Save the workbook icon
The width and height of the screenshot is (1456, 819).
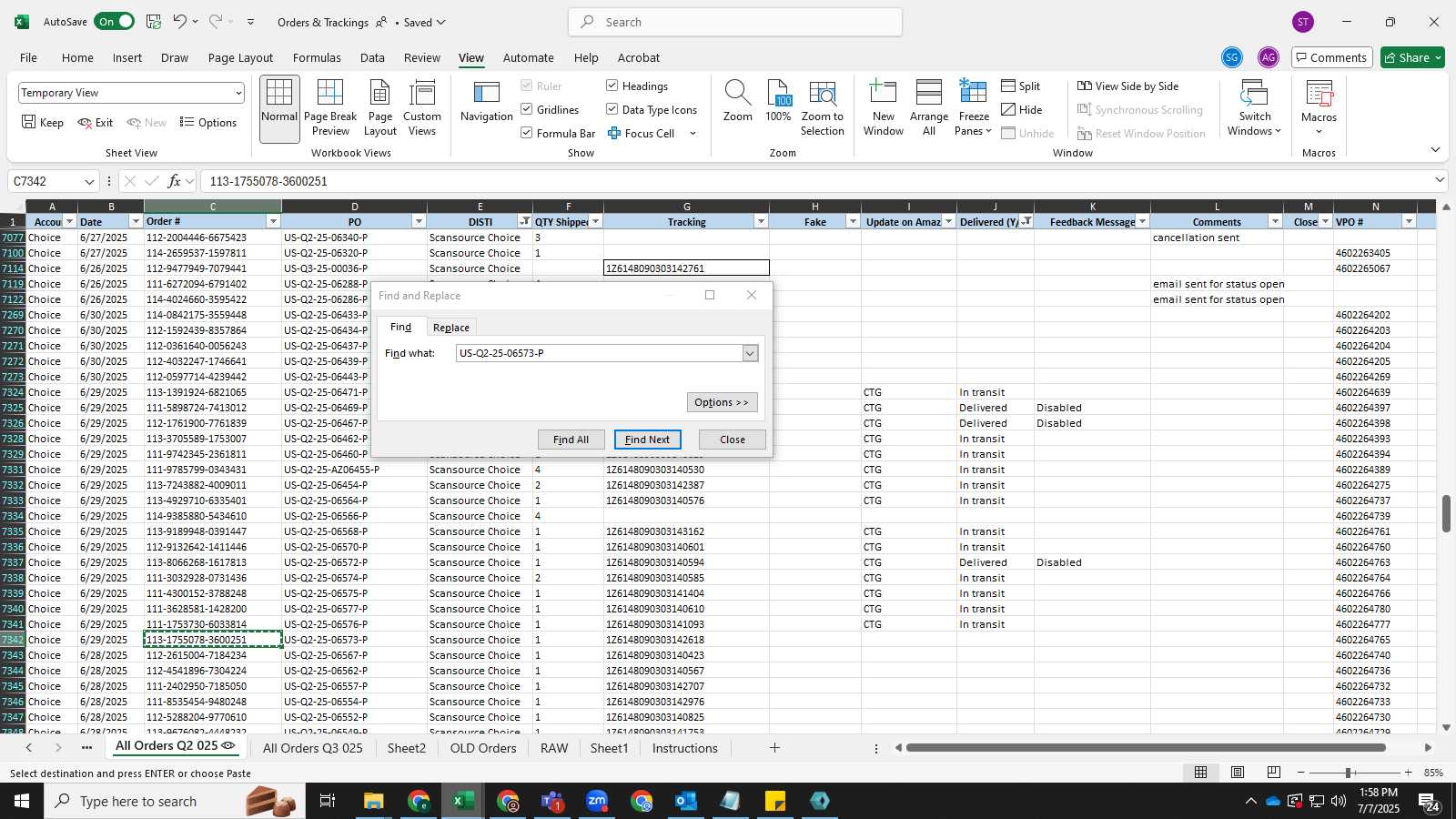[x=154, y=21]
